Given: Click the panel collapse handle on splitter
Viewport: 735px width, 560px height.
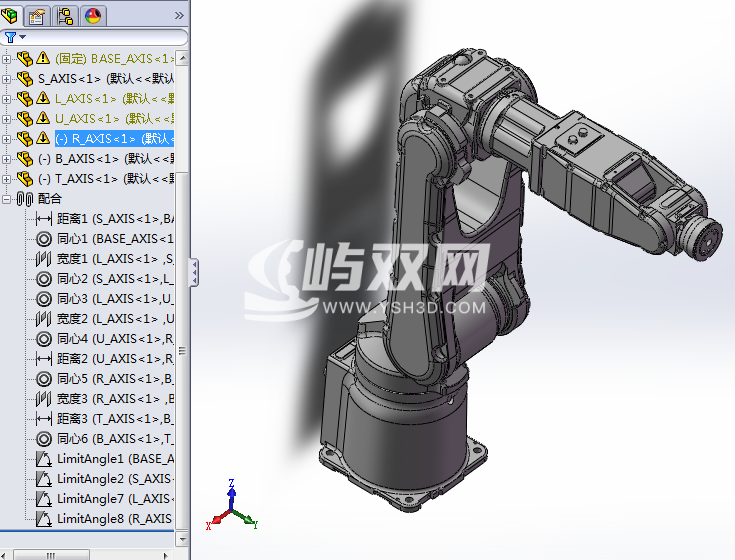Looking at the screenshot, I should (194, 273).
